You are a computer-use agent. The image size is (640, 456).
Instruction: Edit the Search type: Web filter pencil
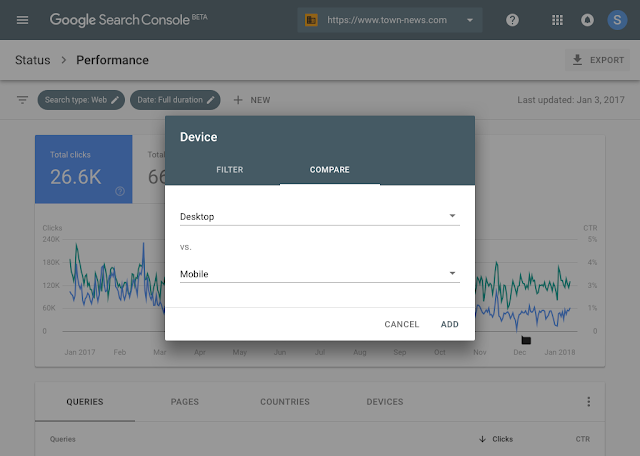[115, 100]
